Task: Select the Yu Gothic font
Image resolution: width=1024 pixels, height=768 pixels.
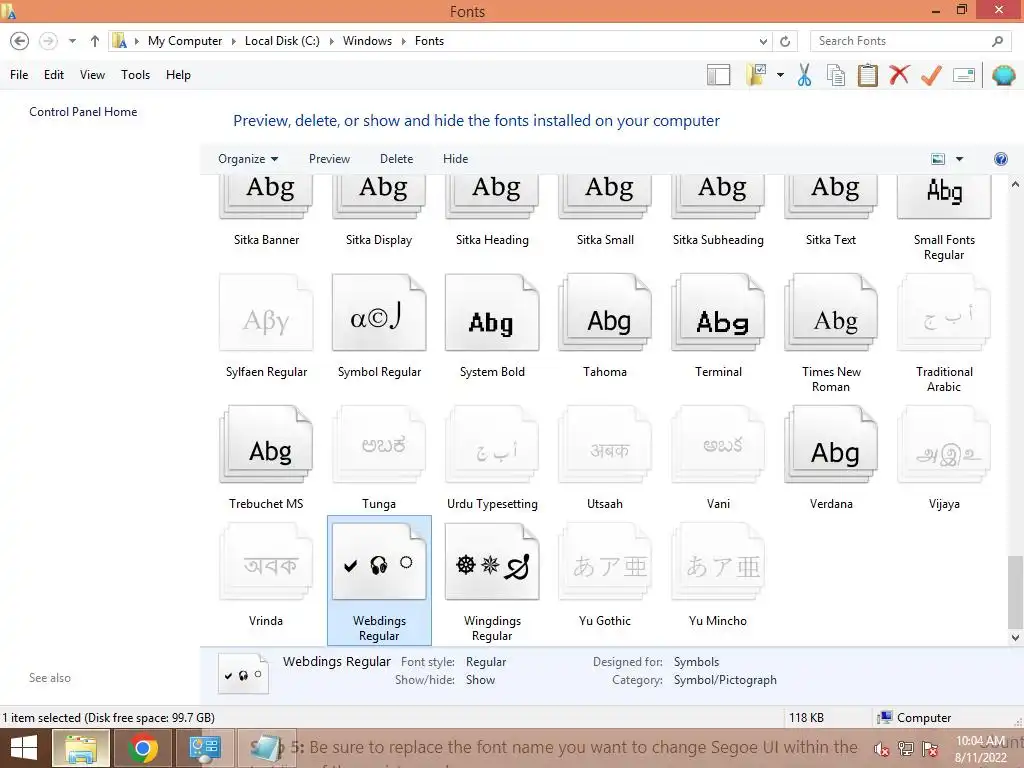Action: pyautogui.click(x=605, y=575)
